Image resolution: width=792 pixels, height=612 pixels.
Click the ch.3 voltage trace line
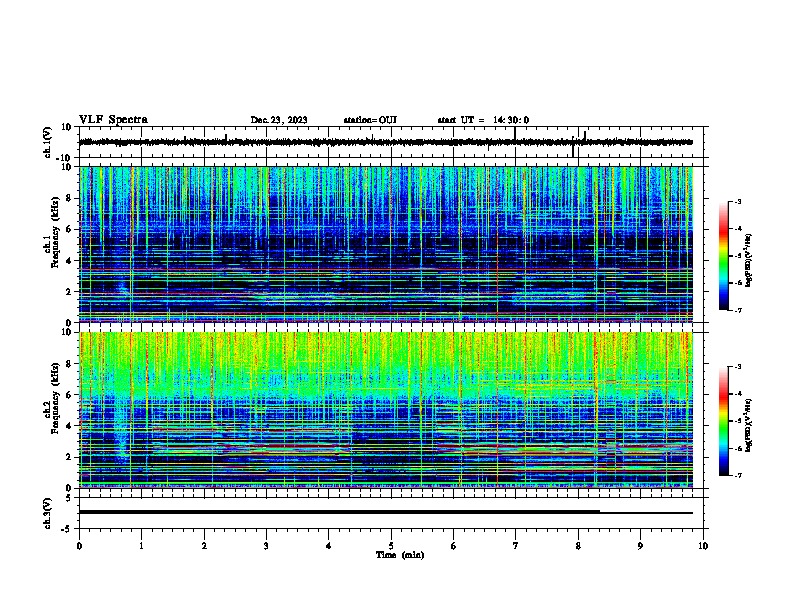coord(386,512)
